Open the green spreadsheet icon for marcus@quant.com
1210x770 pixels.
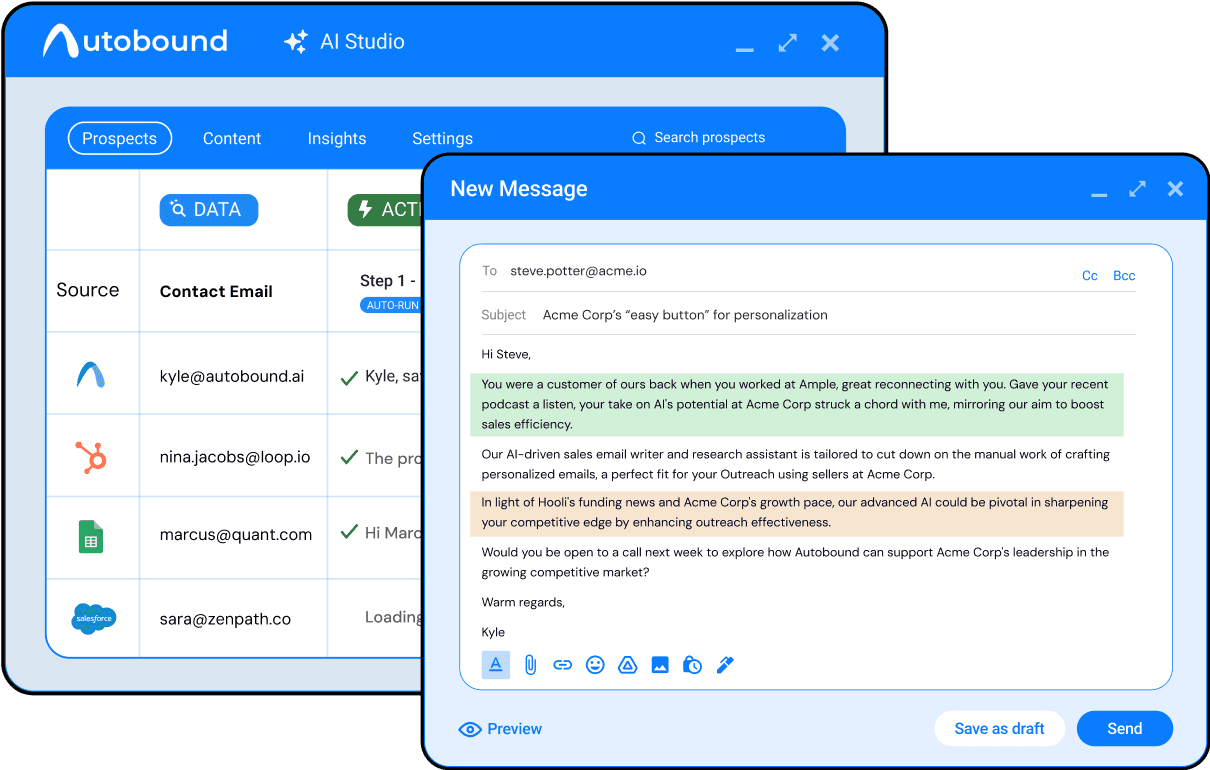[93, 537]
